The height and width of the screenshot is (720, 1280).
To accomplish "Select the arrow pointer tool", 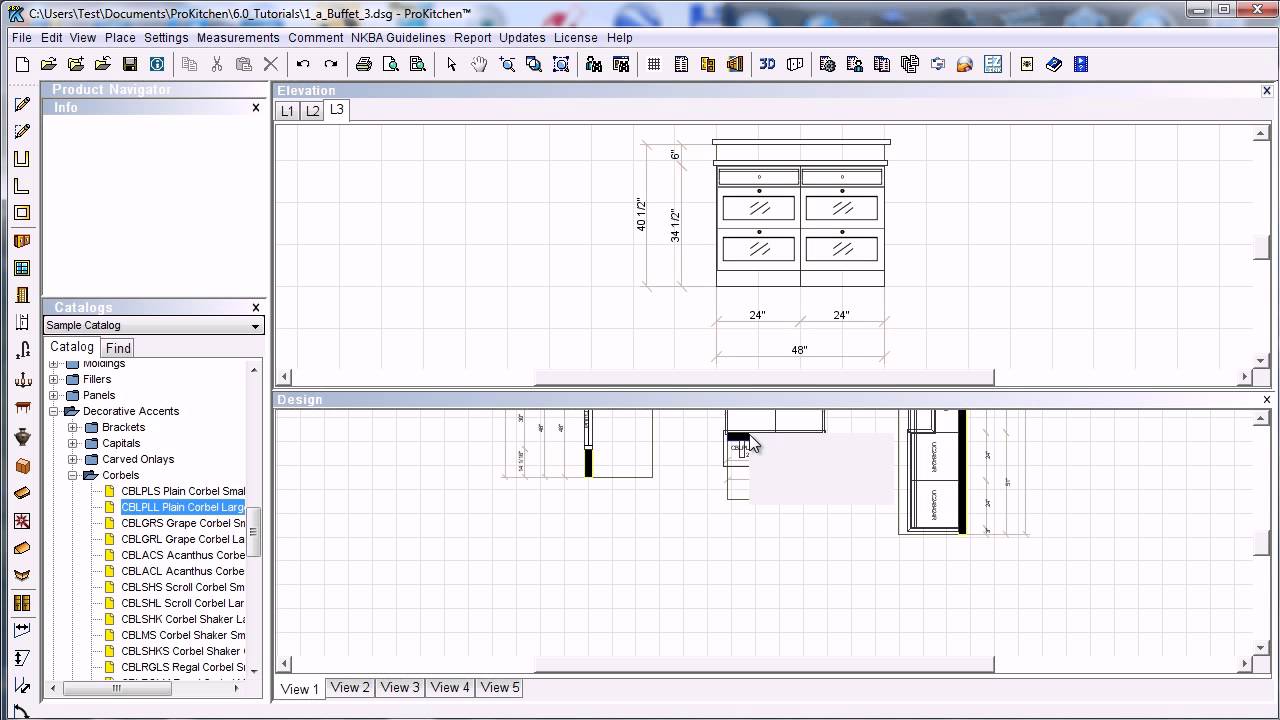I will point(451,64).
